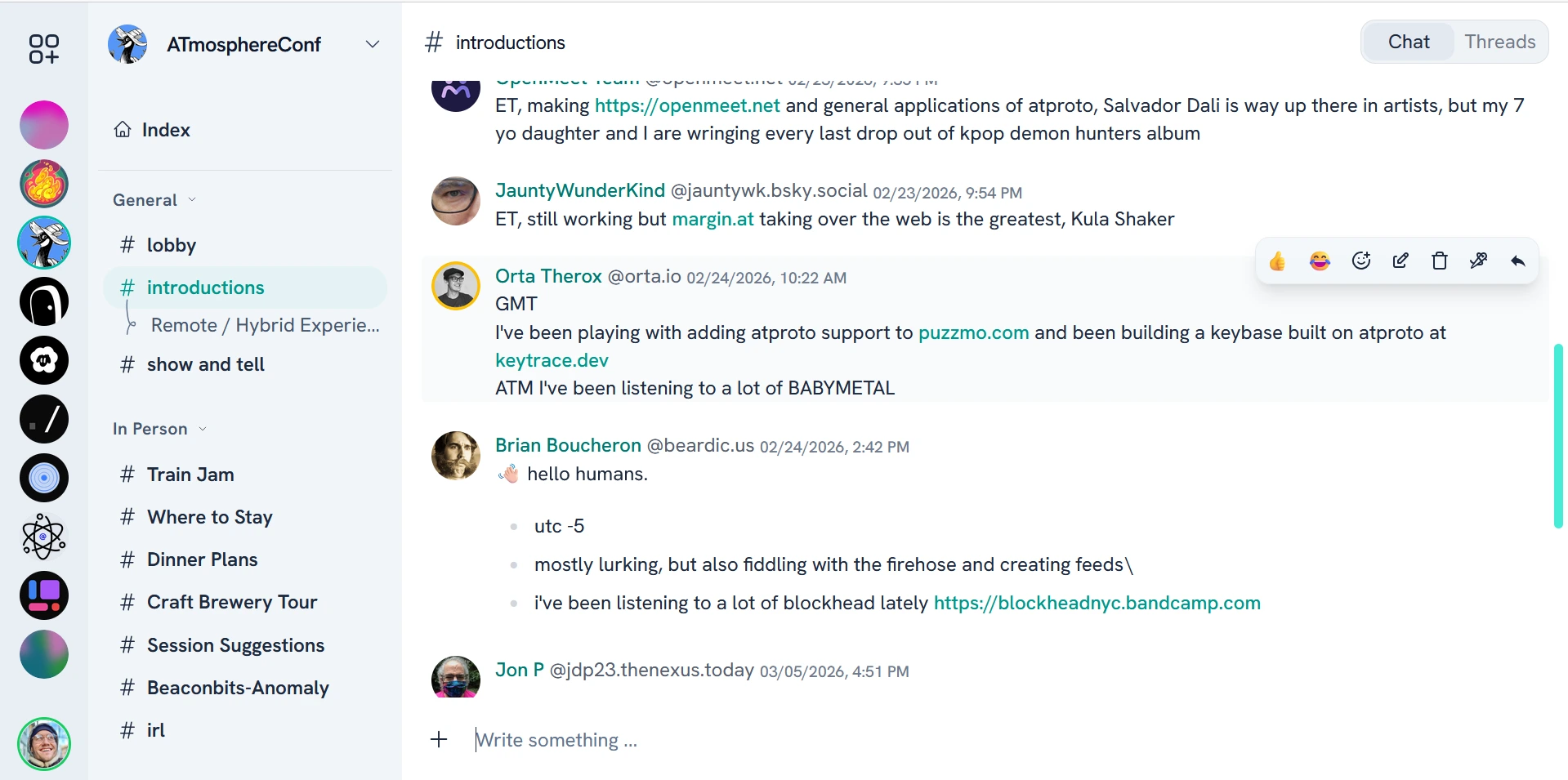Screen dimensions: 1568x780
Task: Collapse the General channel category
Action: pos(192,200)
